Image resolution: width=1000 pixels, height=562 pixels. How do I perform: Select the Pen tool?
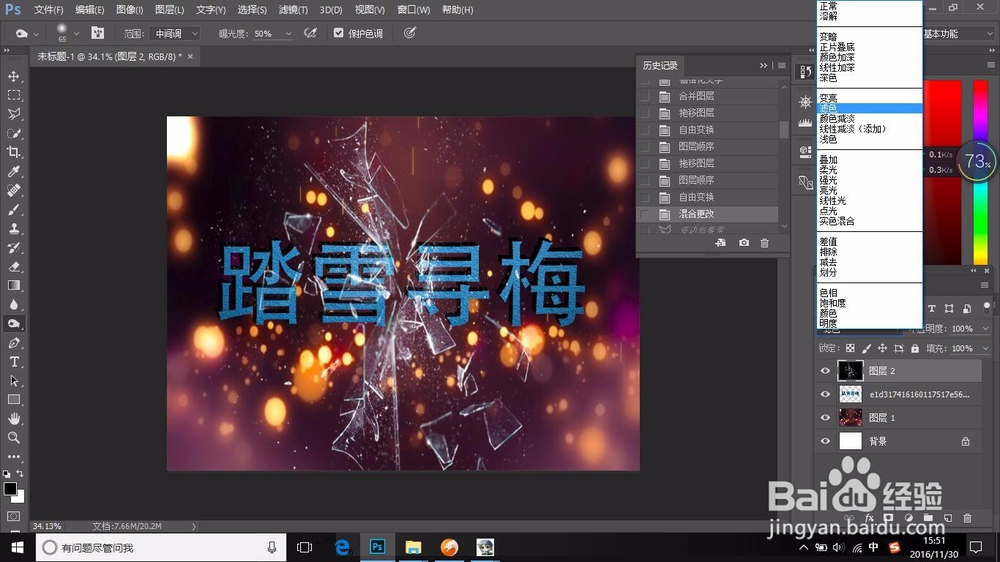(x=13, y=343)
